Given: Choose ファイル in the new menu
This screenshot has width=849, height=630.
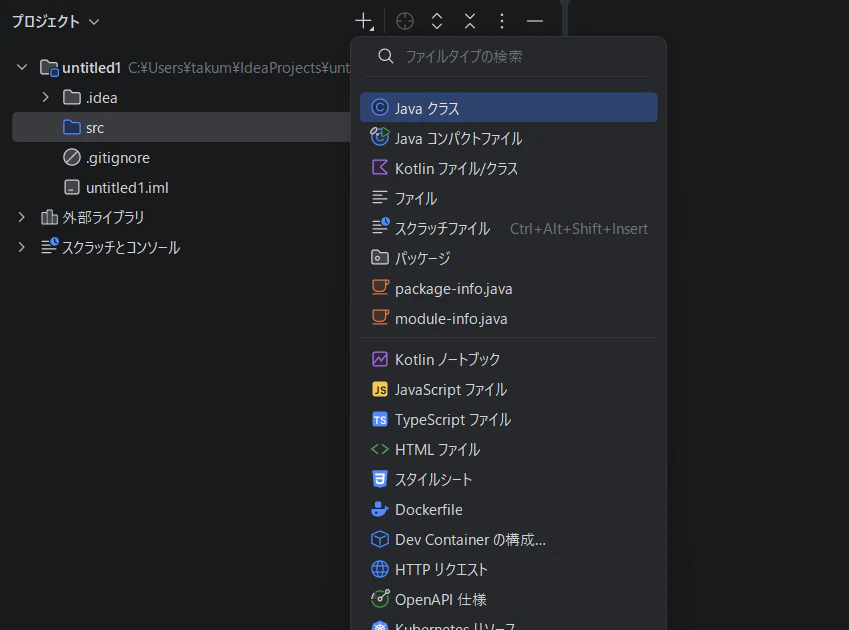Looking at the screenshot, I should (508, 198).
